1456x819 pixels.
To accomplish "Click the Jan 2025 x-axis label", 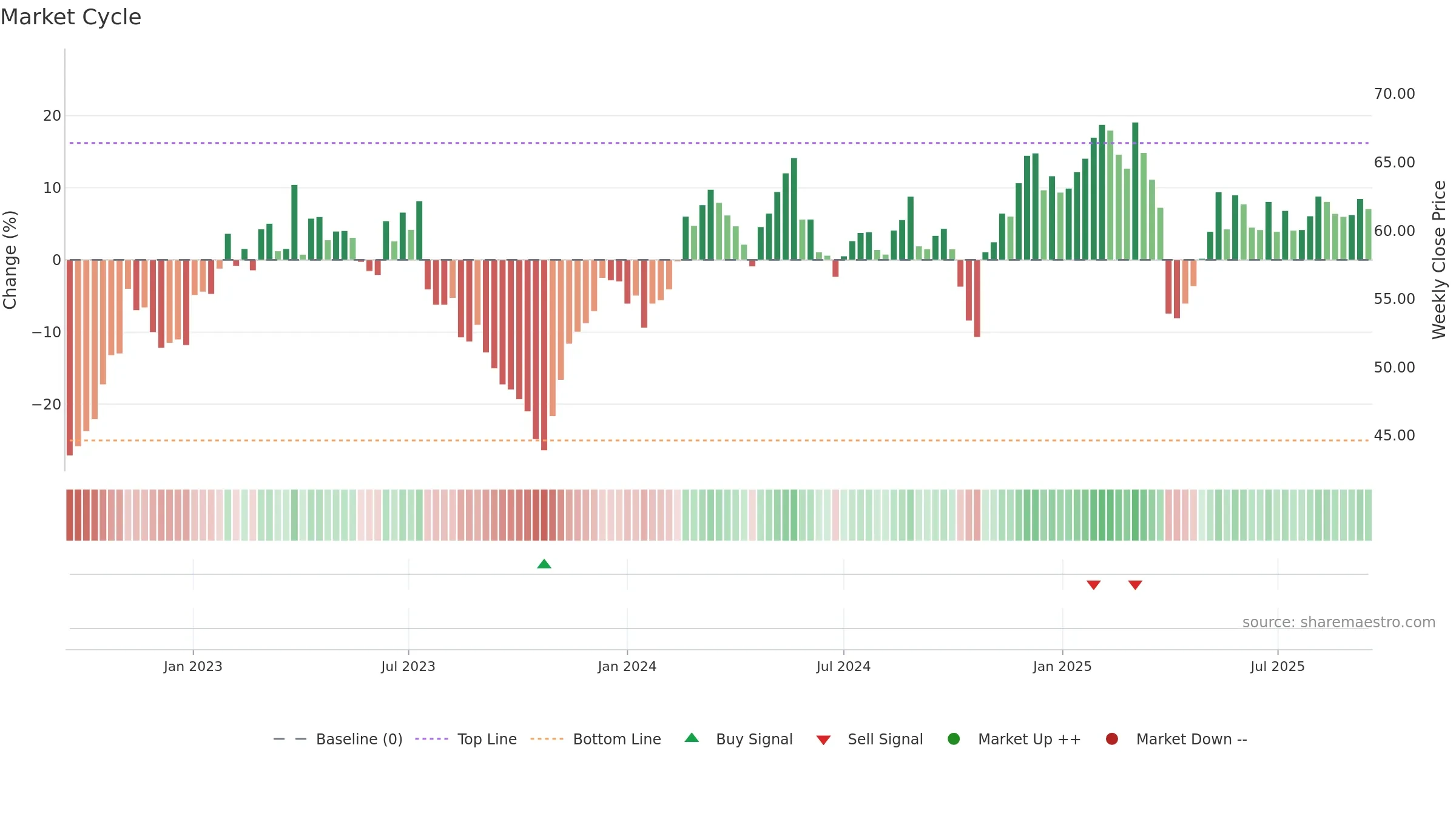I will pyautogui.click(x=1062, y=666).
